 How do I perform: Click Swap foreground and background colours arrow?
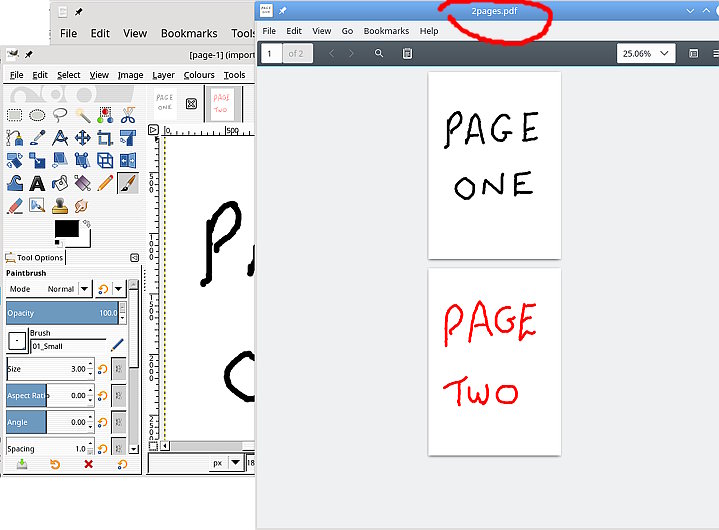[87, 224]
